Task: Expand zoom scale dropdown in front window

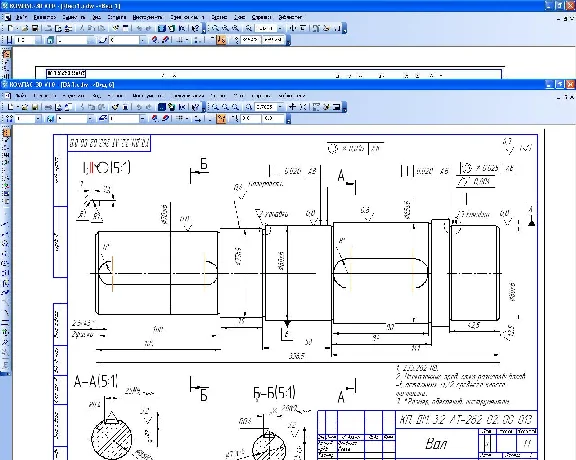Action: click(x=280, y=107)
